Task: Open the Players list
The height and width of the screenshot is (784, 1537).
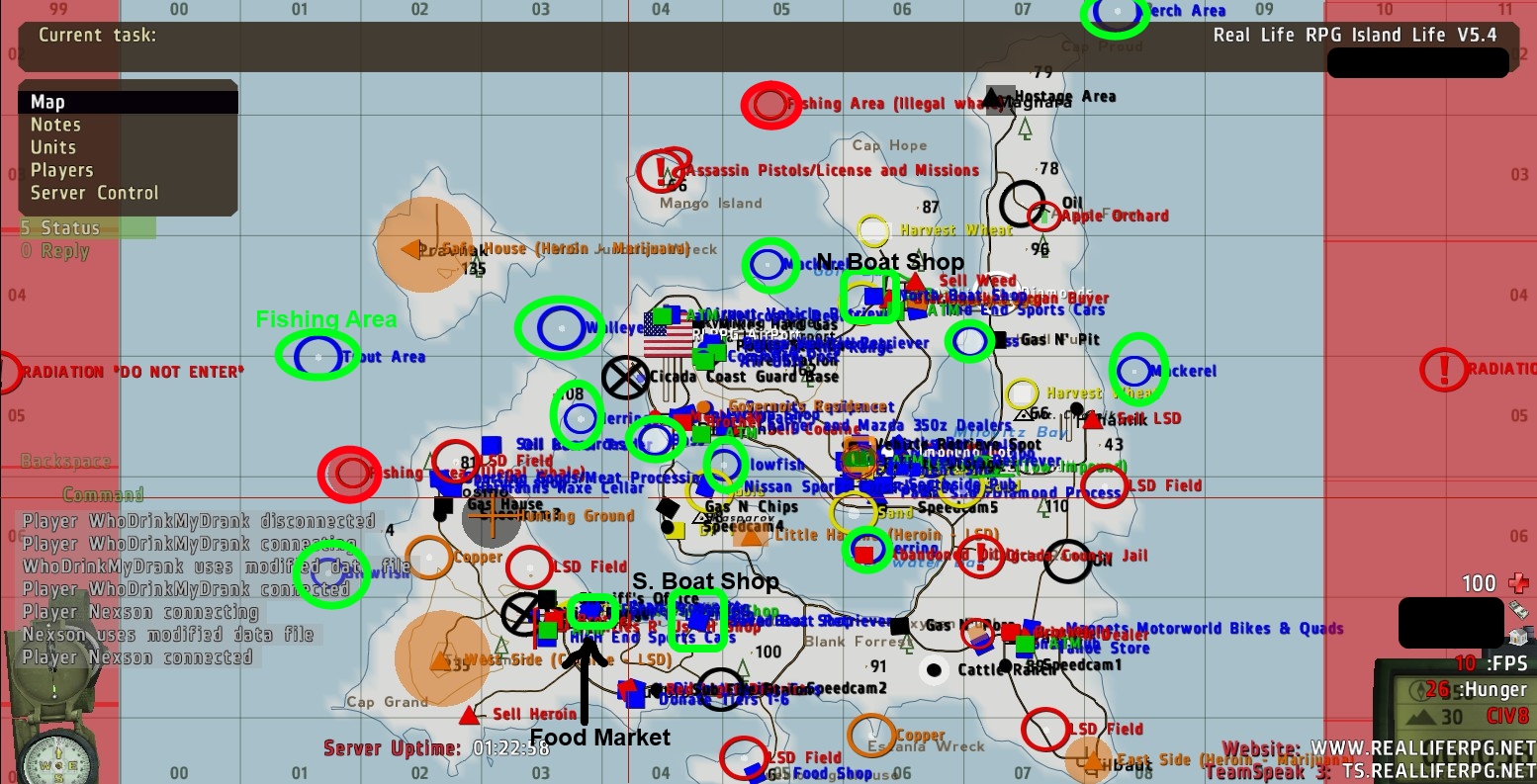Action: click(x=61, y=170)
